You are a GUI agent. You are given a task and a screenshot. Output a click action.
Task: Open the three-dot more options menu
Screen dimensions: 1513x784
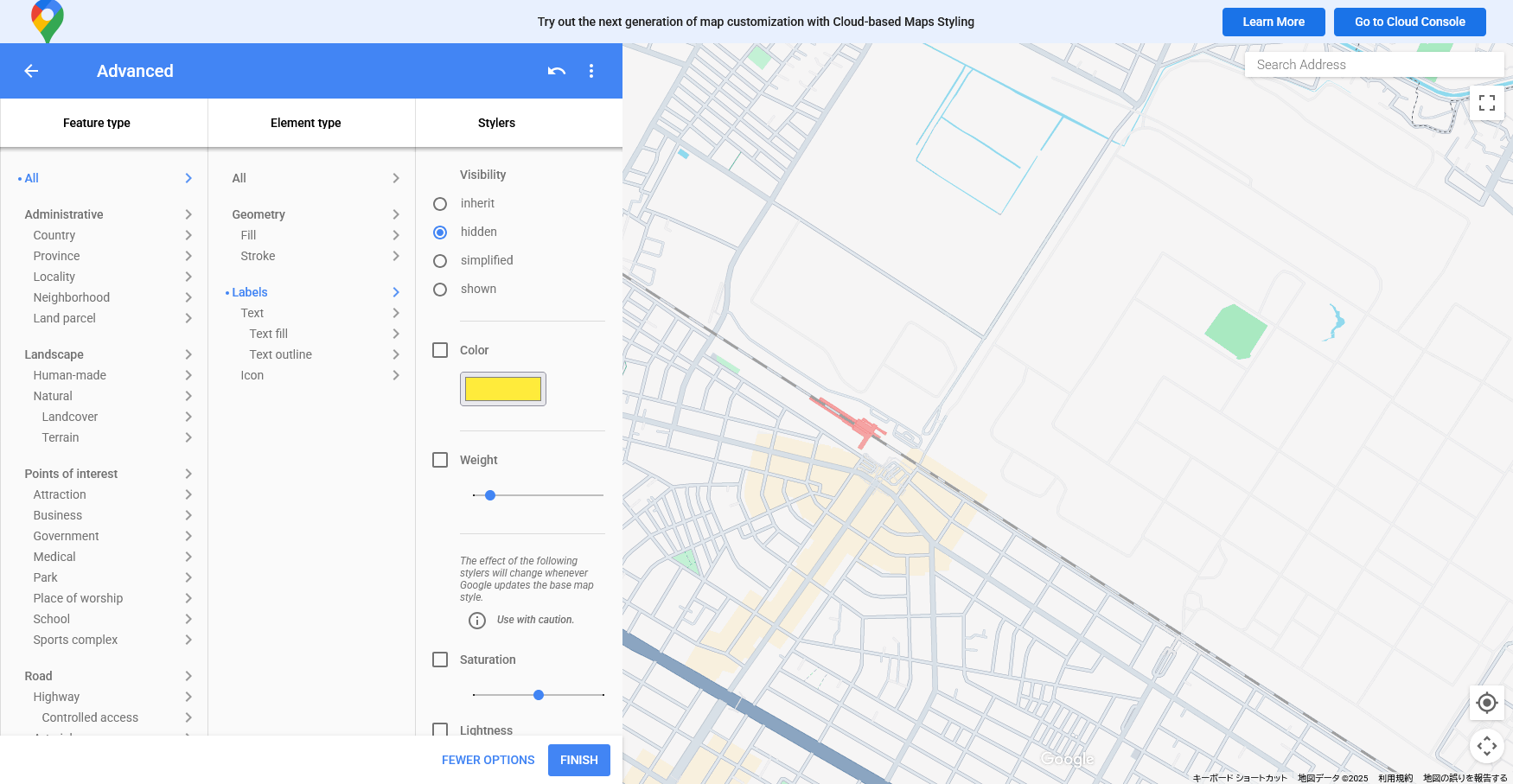click(591, 71)
